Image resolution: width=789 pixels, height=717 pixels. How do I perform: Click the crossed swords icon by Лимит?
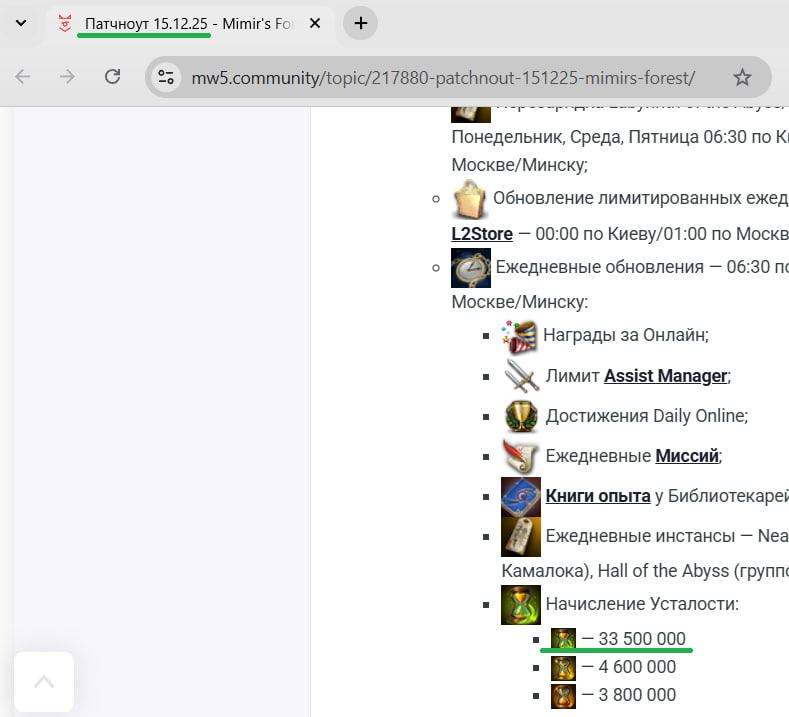(x=521, y=376)
